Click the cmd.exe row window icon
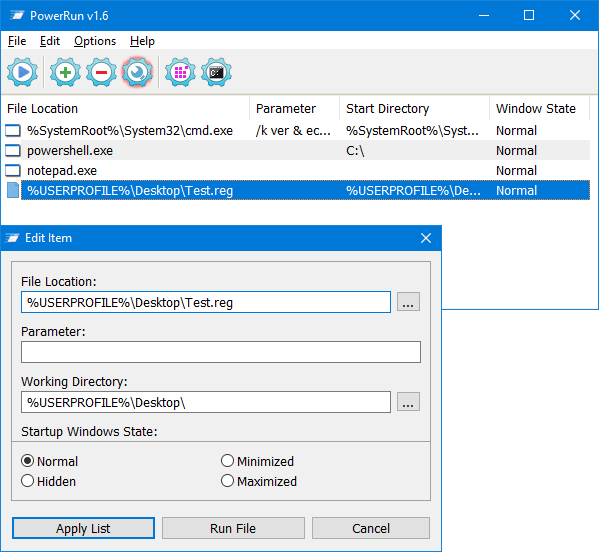The width and height of the screenshot is (599, 552). 13,131
